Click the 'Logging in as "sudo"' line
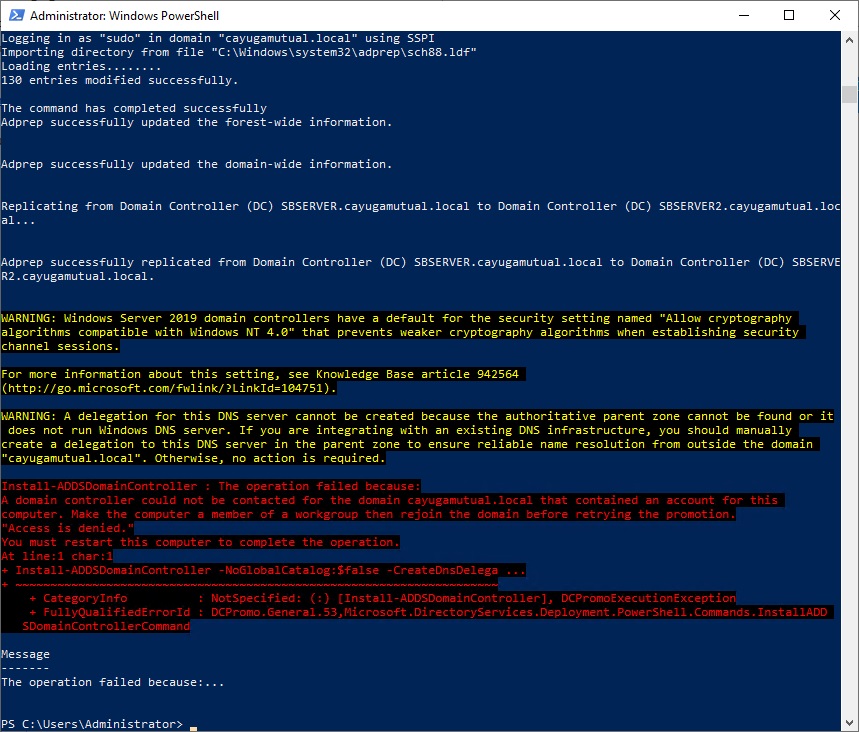The height and width of the screenshot is (732, 859). tap(218, 38)
